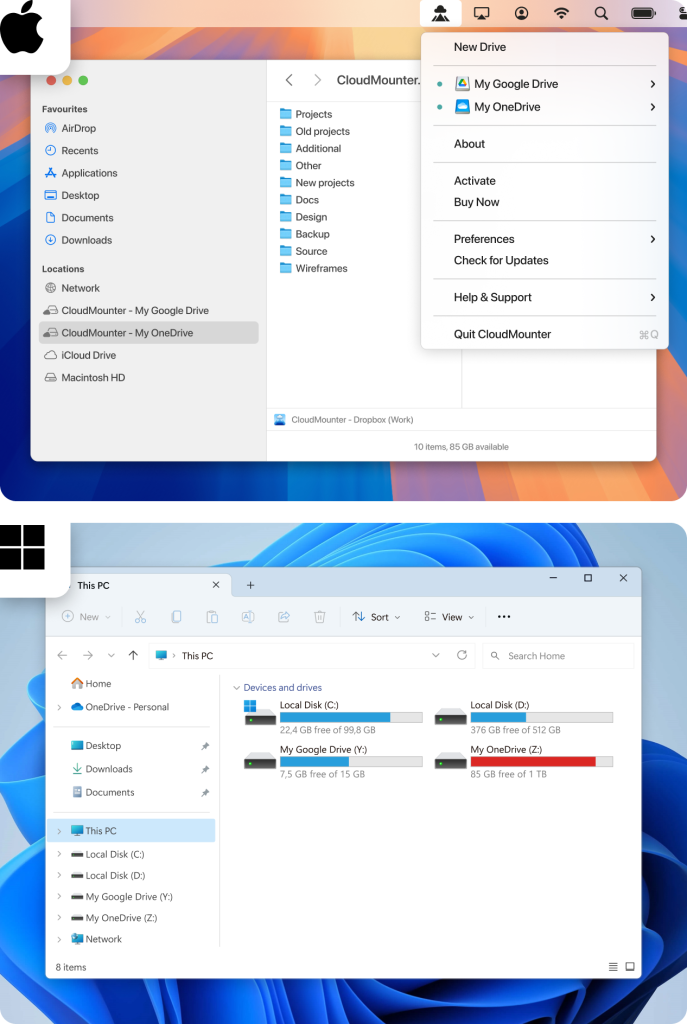Expand Local Disk (C:) tree node
This screenshot has width=687, height=1024.
tap(59, 854)
